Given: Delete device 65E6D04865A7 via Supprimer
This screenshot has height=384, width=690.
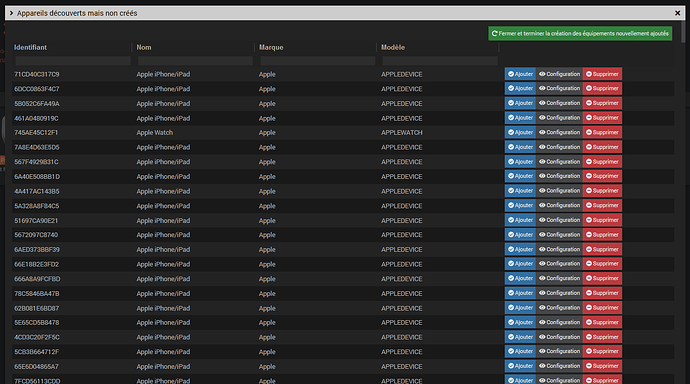Looking at the screenshot, I should 602,366.
